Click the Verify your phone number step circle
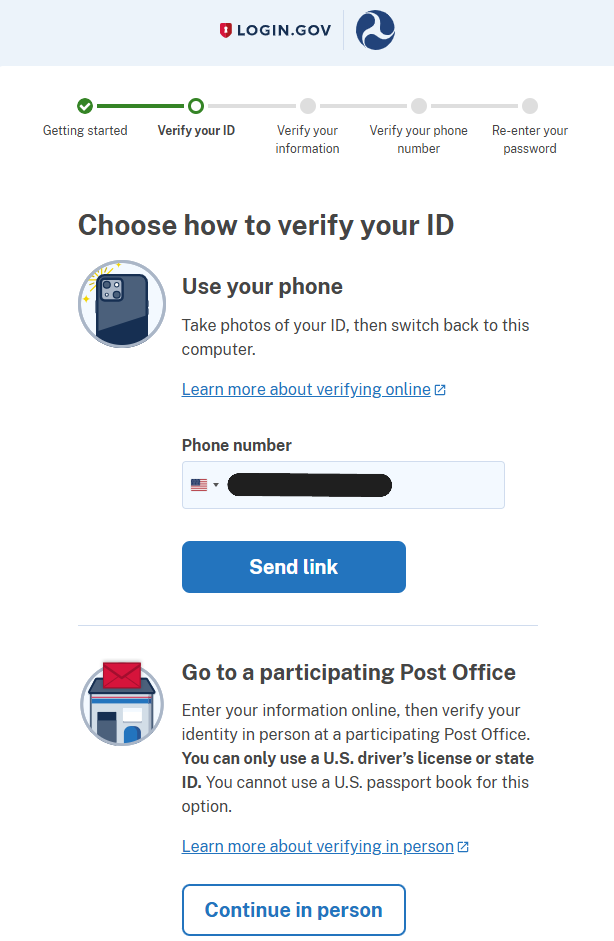The image size is (614, 941). [x=418, y=105]
